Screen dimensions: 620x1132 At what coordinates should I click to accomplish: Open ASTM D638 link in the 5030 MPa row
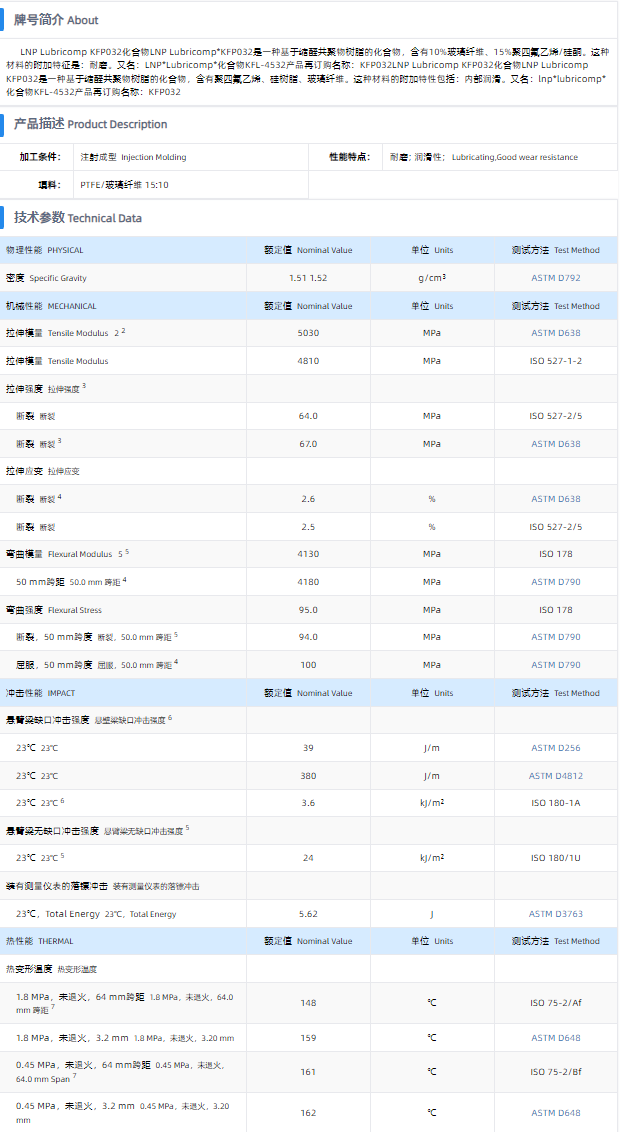click(x=555, y=333)
